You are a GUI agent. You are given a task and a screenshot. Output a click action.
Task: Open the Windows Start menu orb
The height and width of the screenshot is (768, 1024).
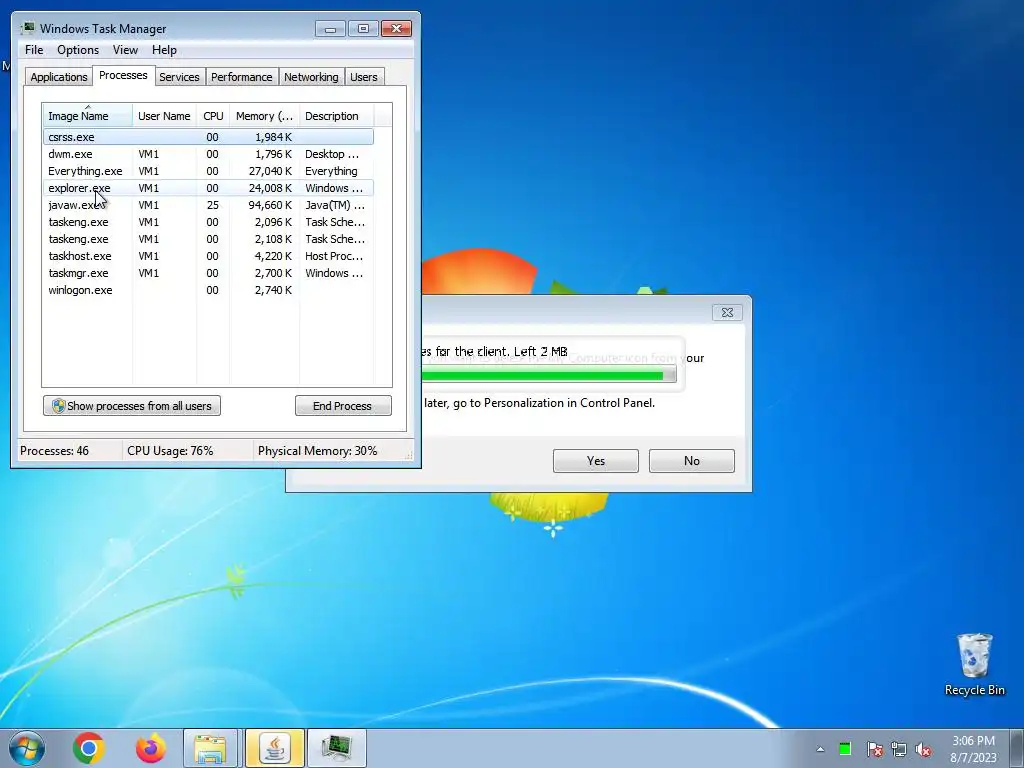click(27, 748)
